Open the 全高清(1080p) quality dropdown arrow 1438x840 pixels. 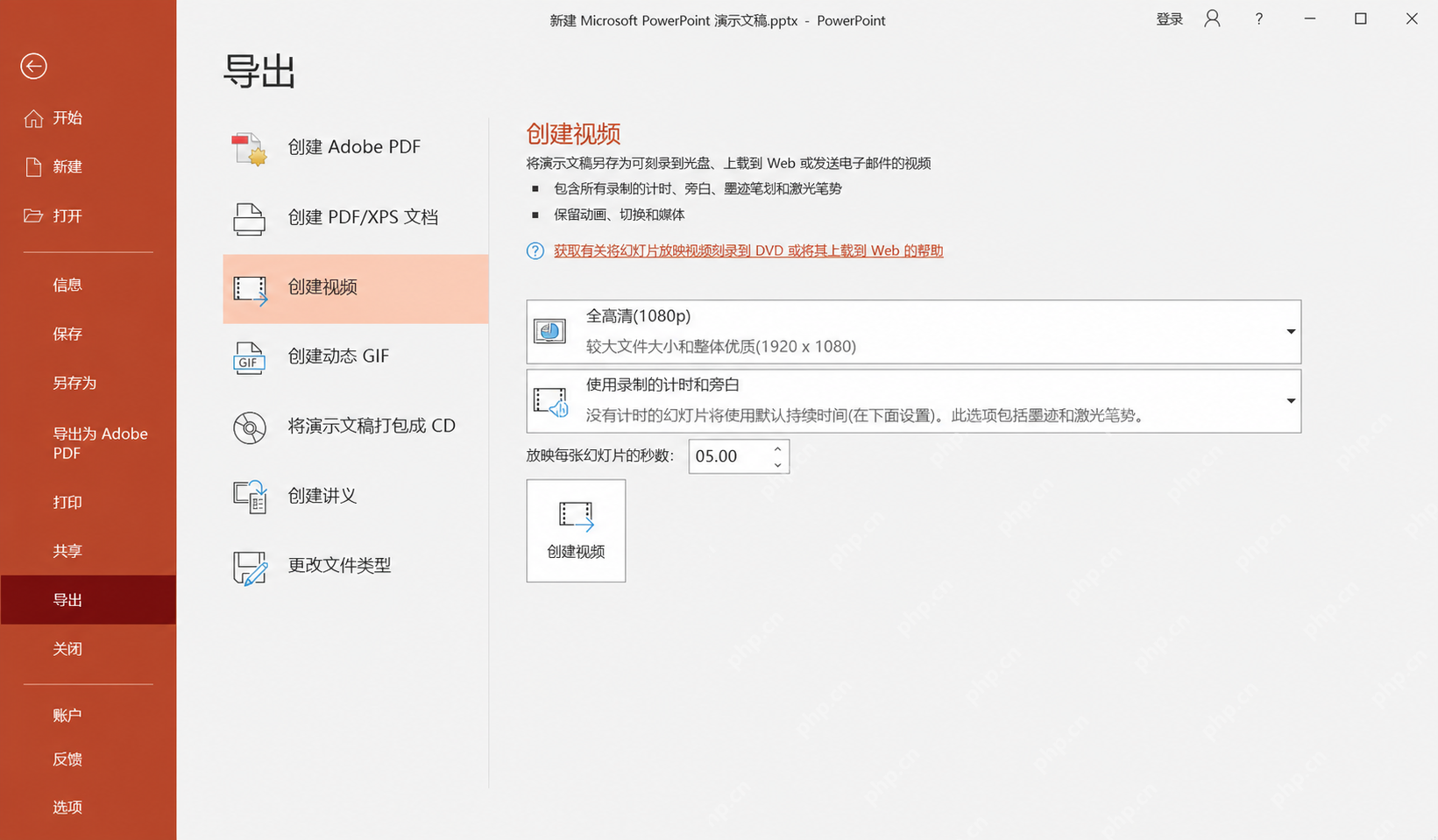1291,332
